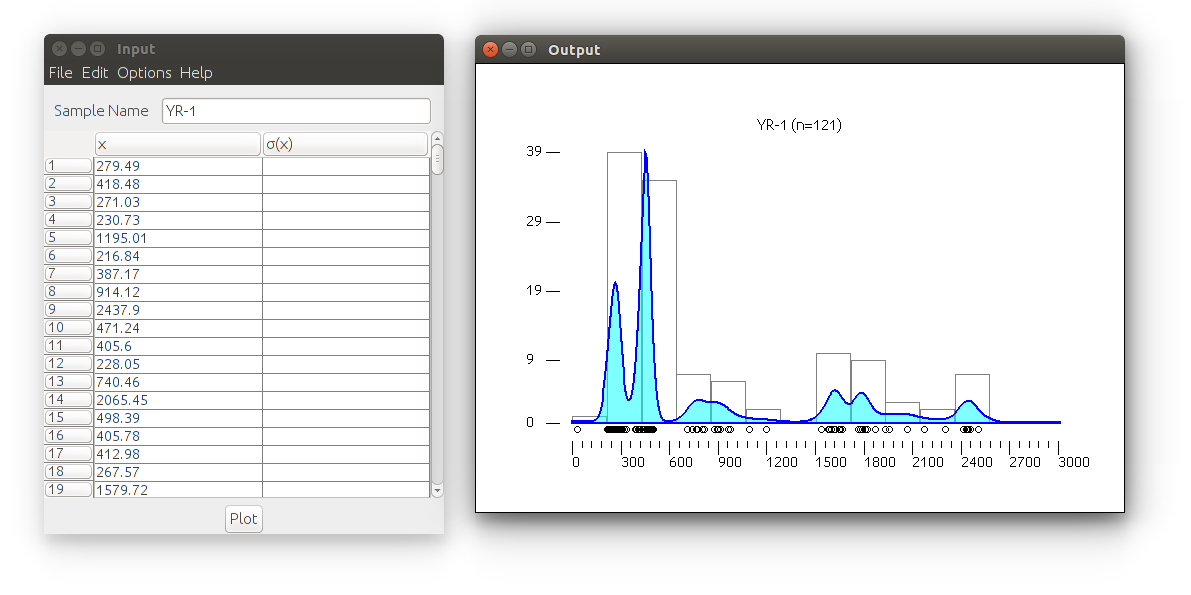Click the table scrollbar up arrow
The image size is (1191, 595).
coord(437,139)
